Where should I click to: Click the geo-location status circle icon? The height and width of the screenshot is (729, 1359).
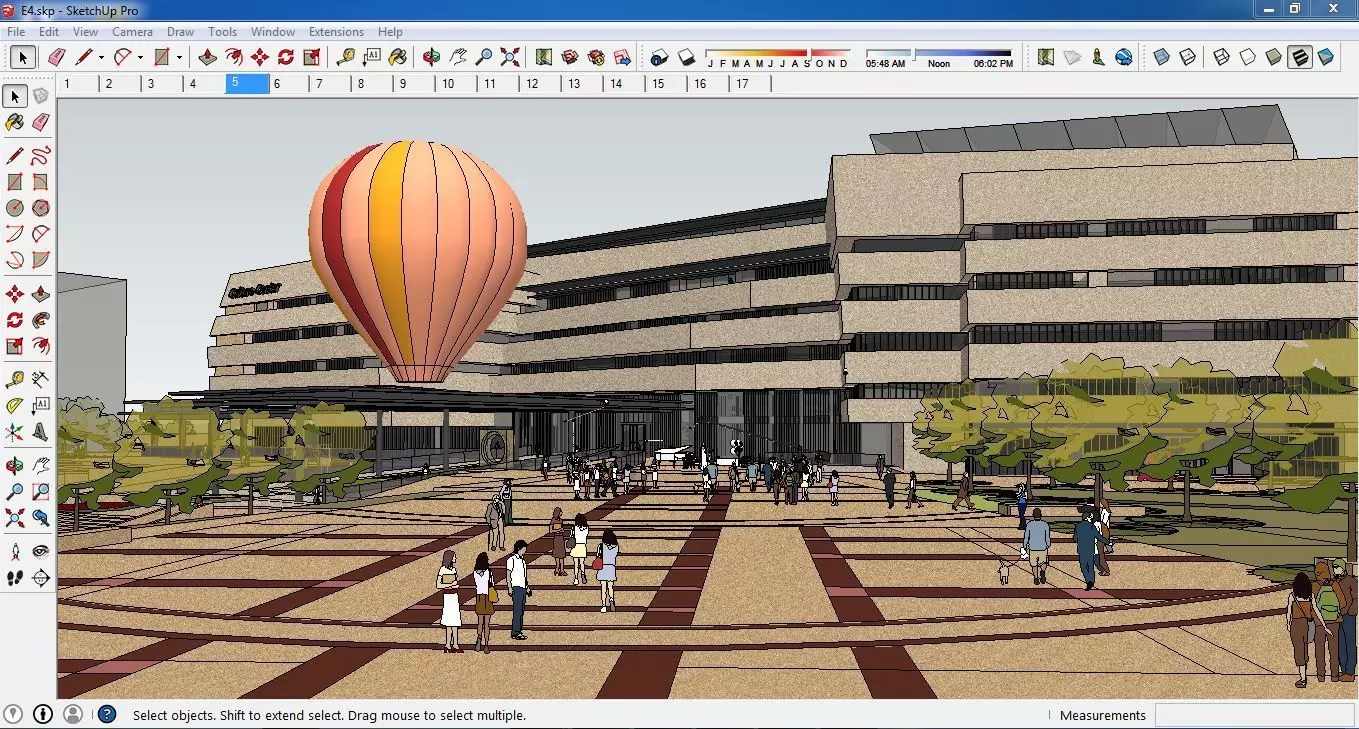click(13, 714)
